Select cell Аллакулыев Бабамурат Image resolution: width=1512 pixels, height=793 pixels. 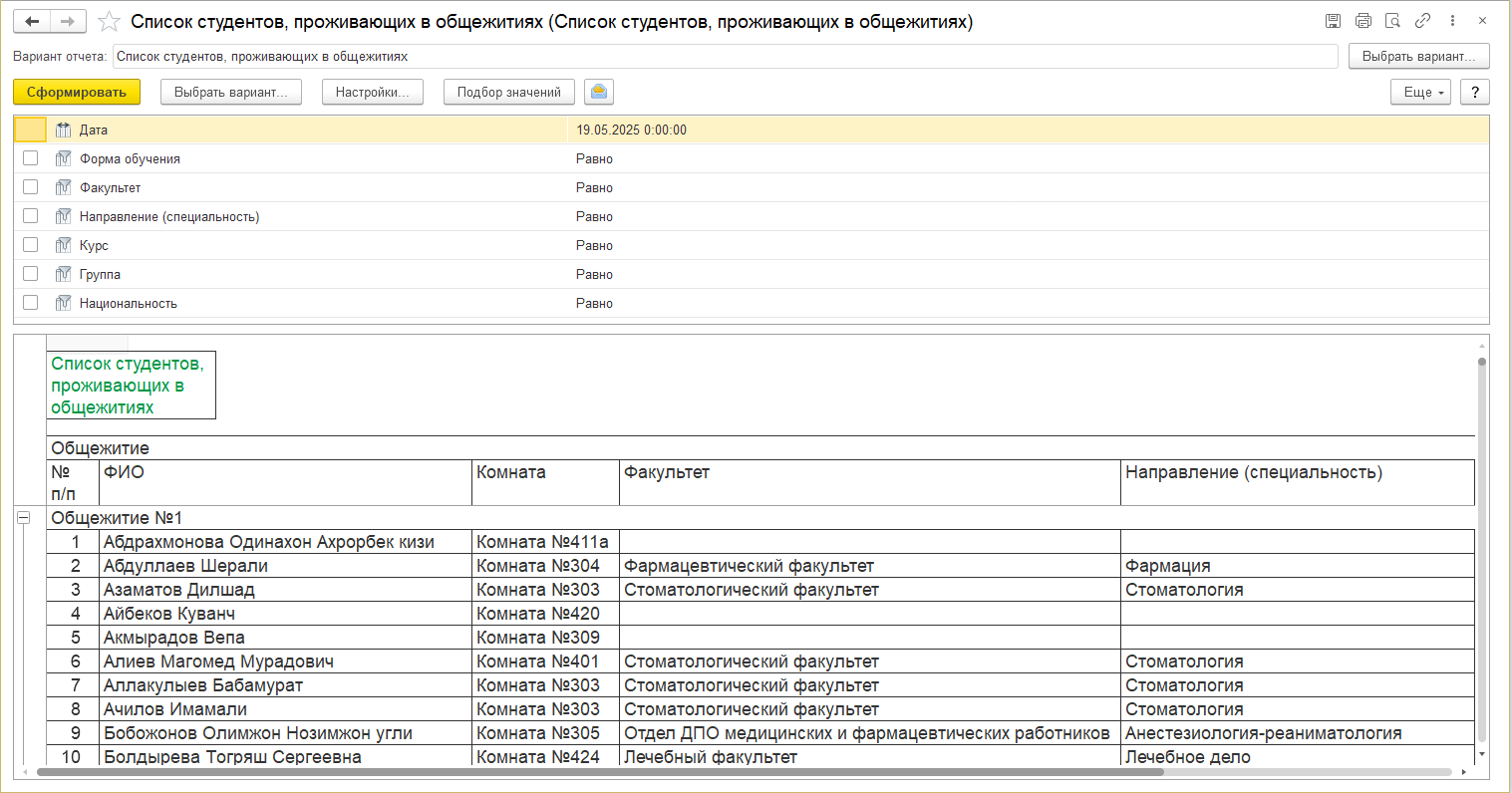click(x=286, y=685)
